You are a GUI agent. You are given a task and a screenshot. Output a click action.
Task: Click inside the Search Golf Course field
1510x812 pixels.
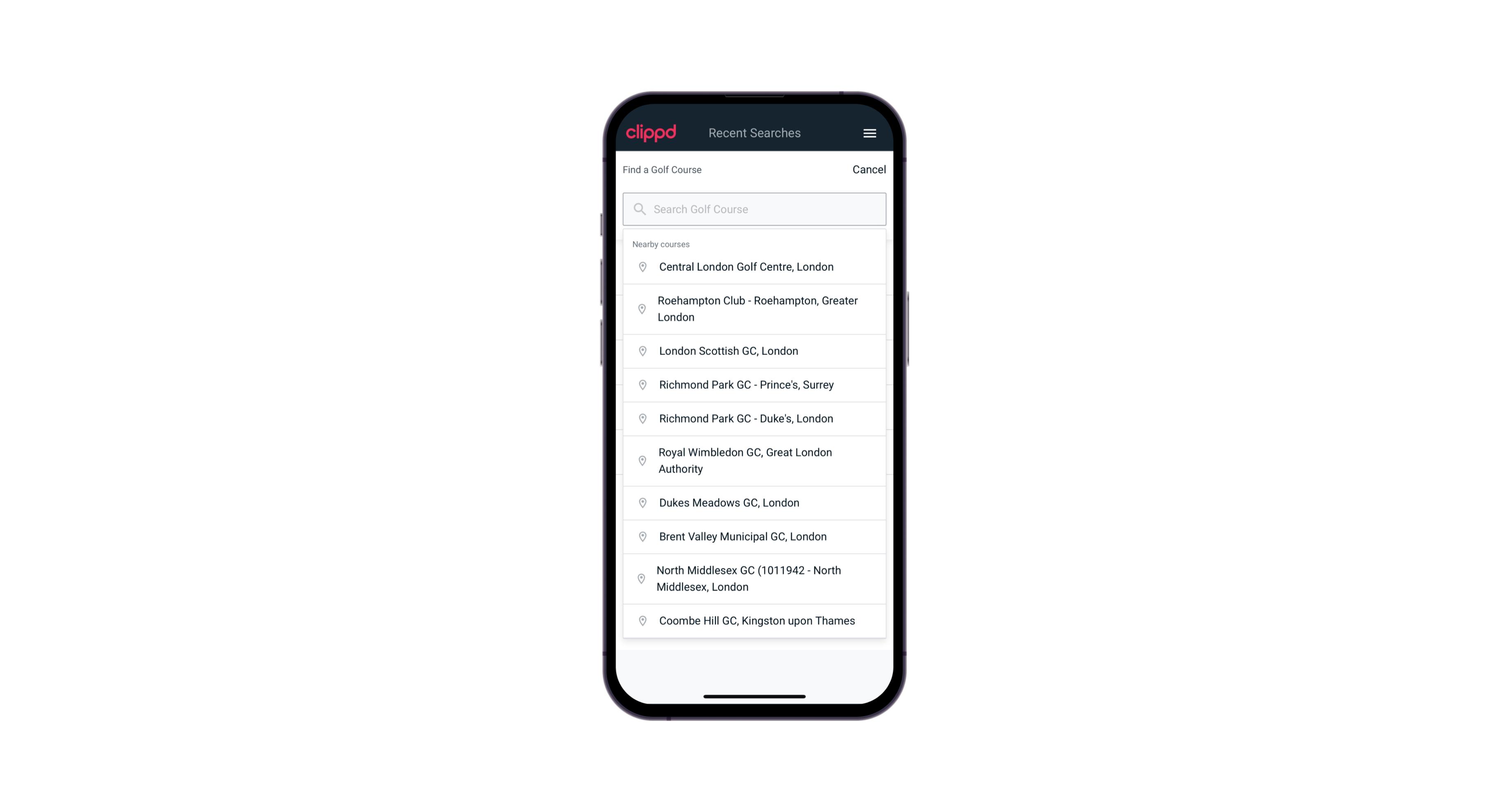[754, 209]
